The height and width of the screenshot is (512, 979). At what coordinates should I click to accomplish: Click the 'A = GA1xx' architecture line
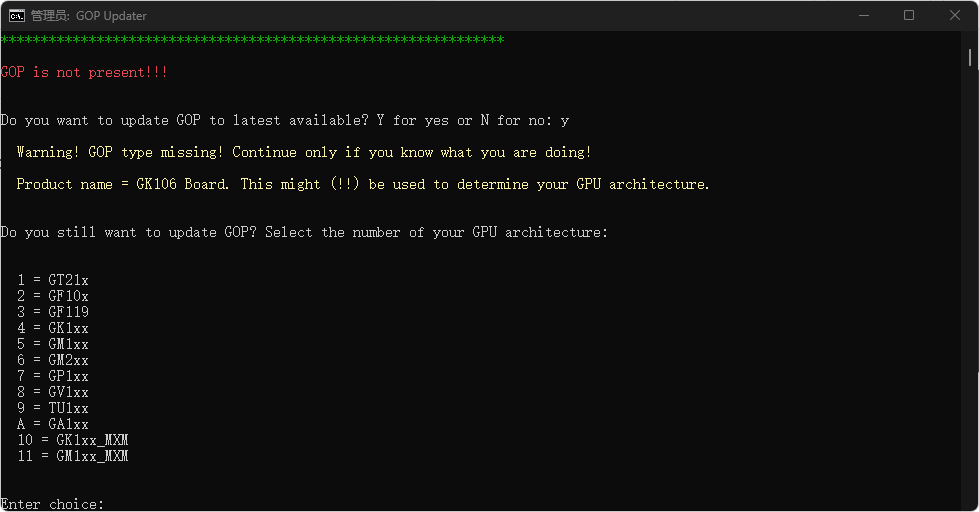click(53, 424)
